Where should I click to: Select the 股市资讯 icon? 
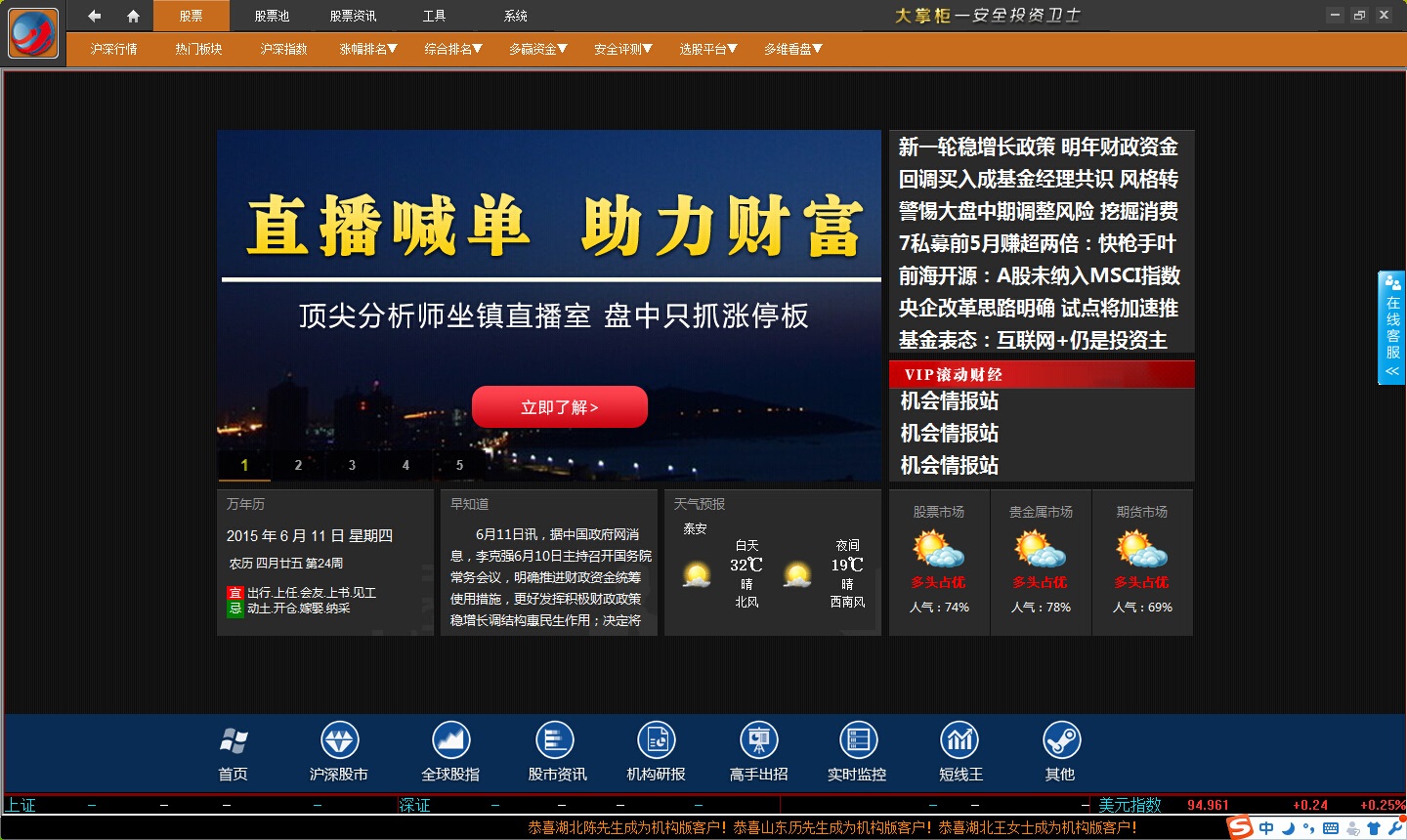click(x=556, y=741)
